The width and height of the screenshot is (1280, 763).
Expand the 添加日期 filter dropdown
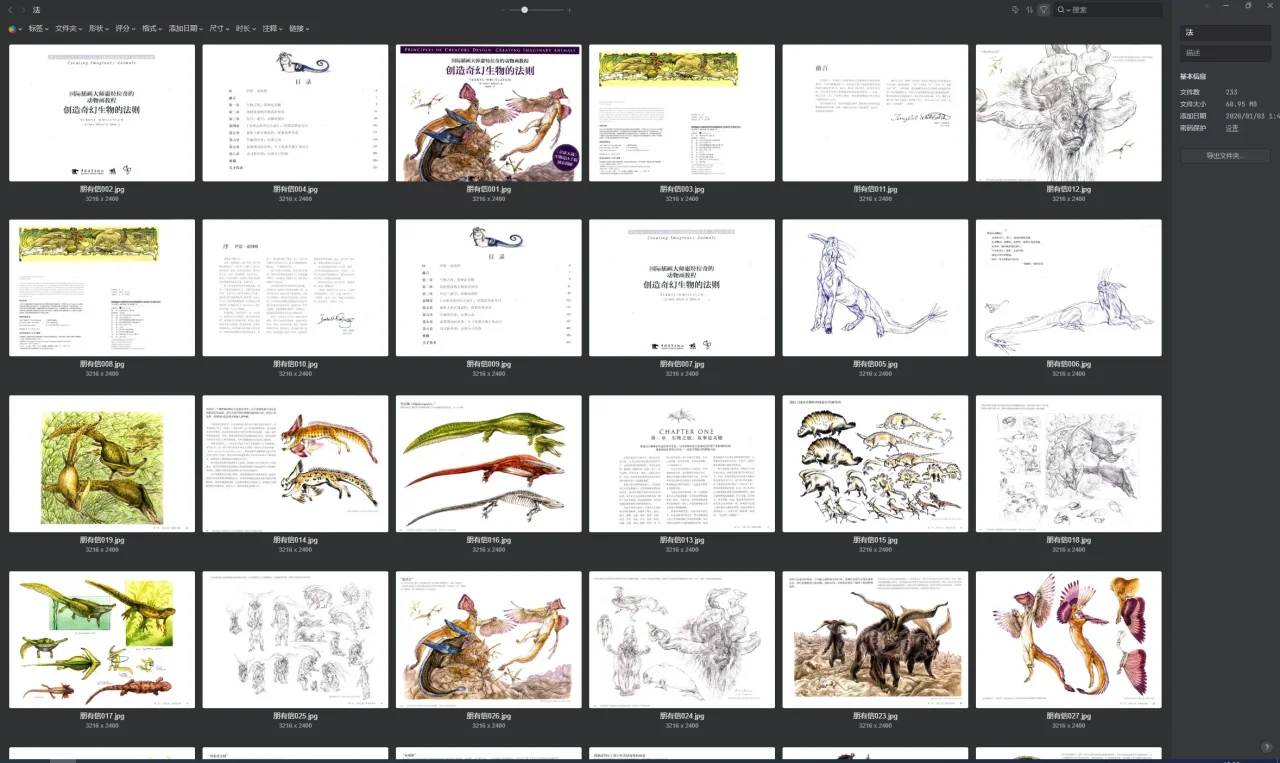click(186, 29)
